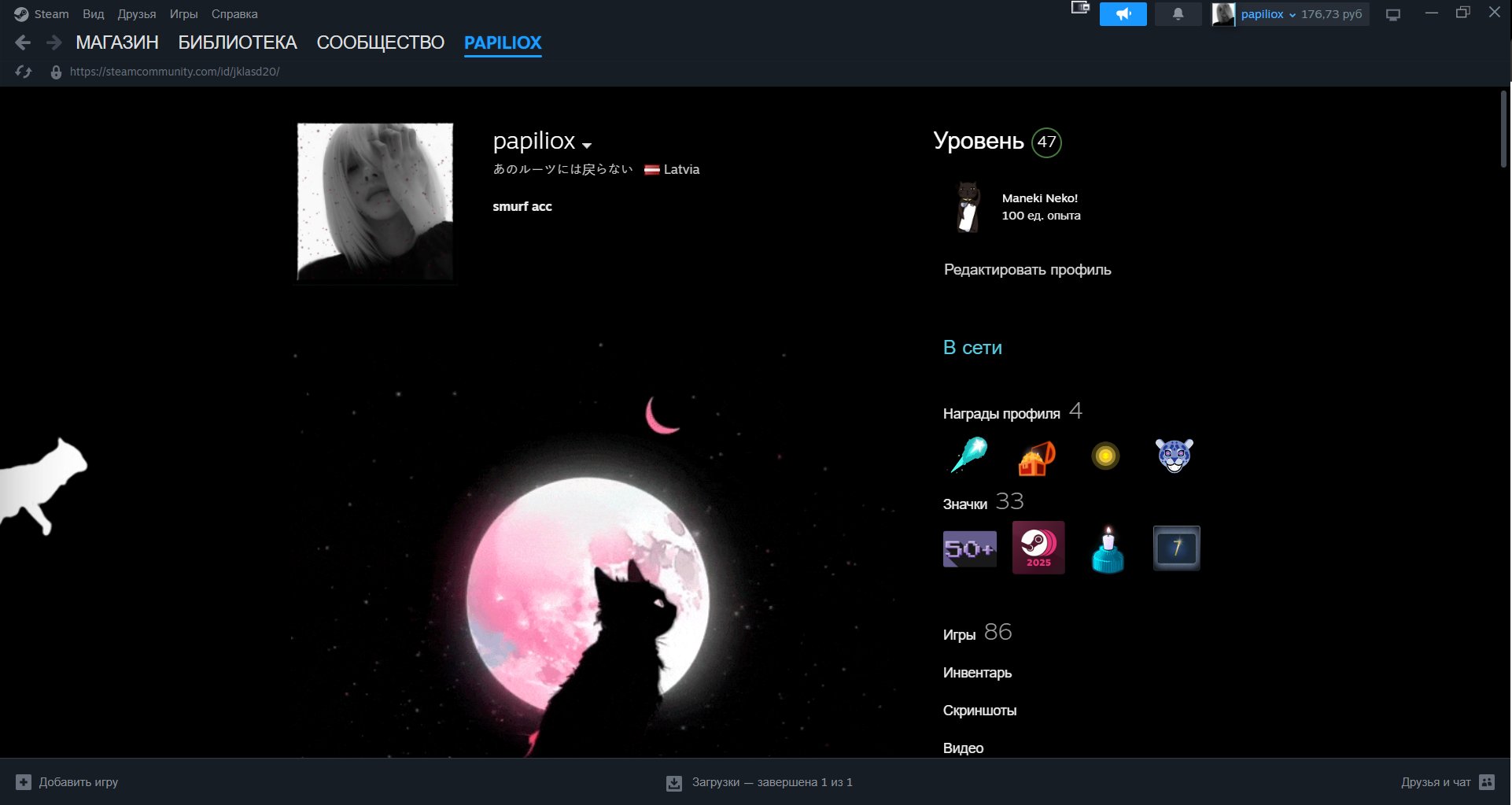Screen dimensions: 1512x805
Task: Click the padlock security icon
Action: (56, 72)
